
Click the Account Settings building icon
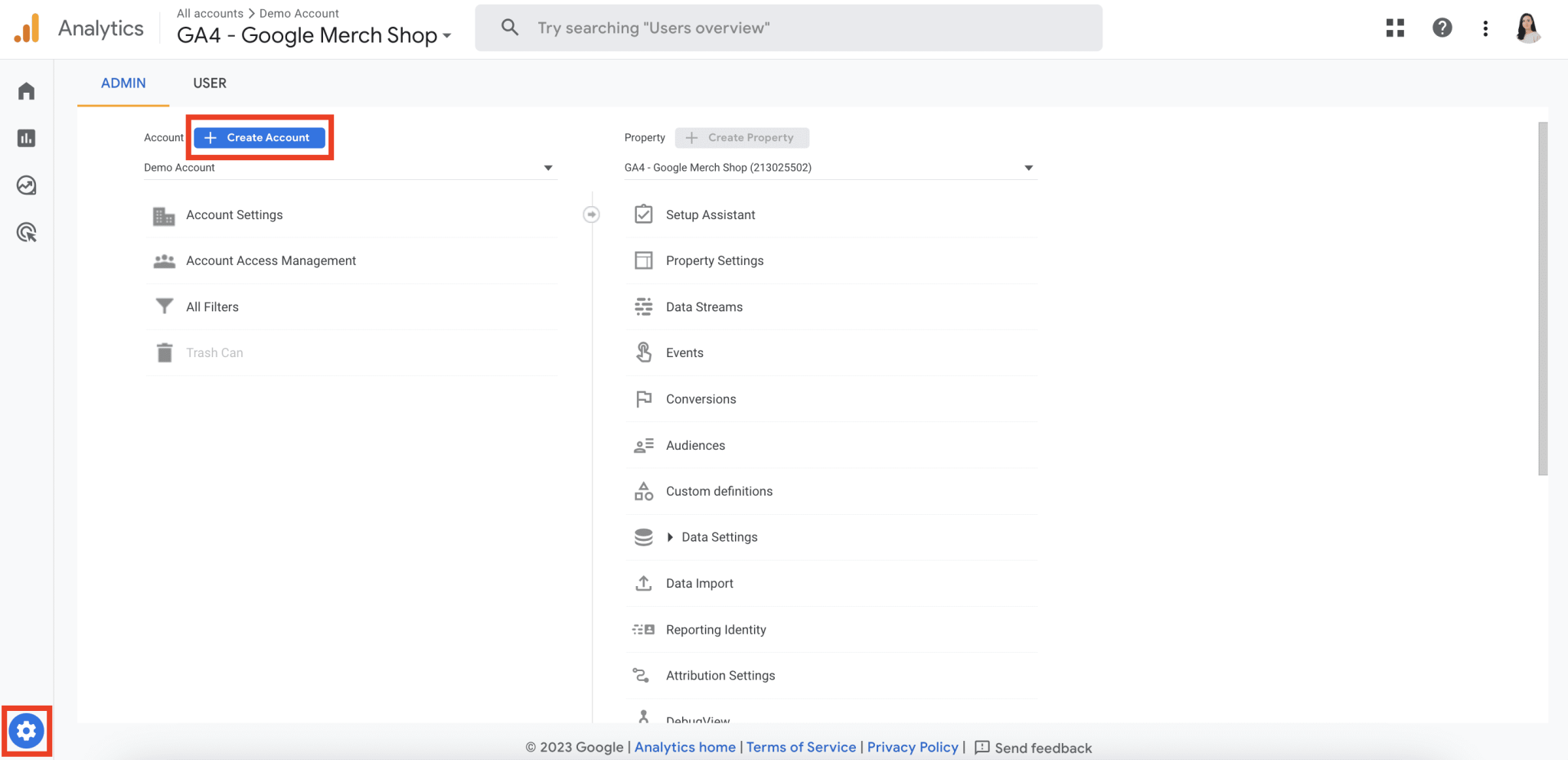click(x=164, y=215)
